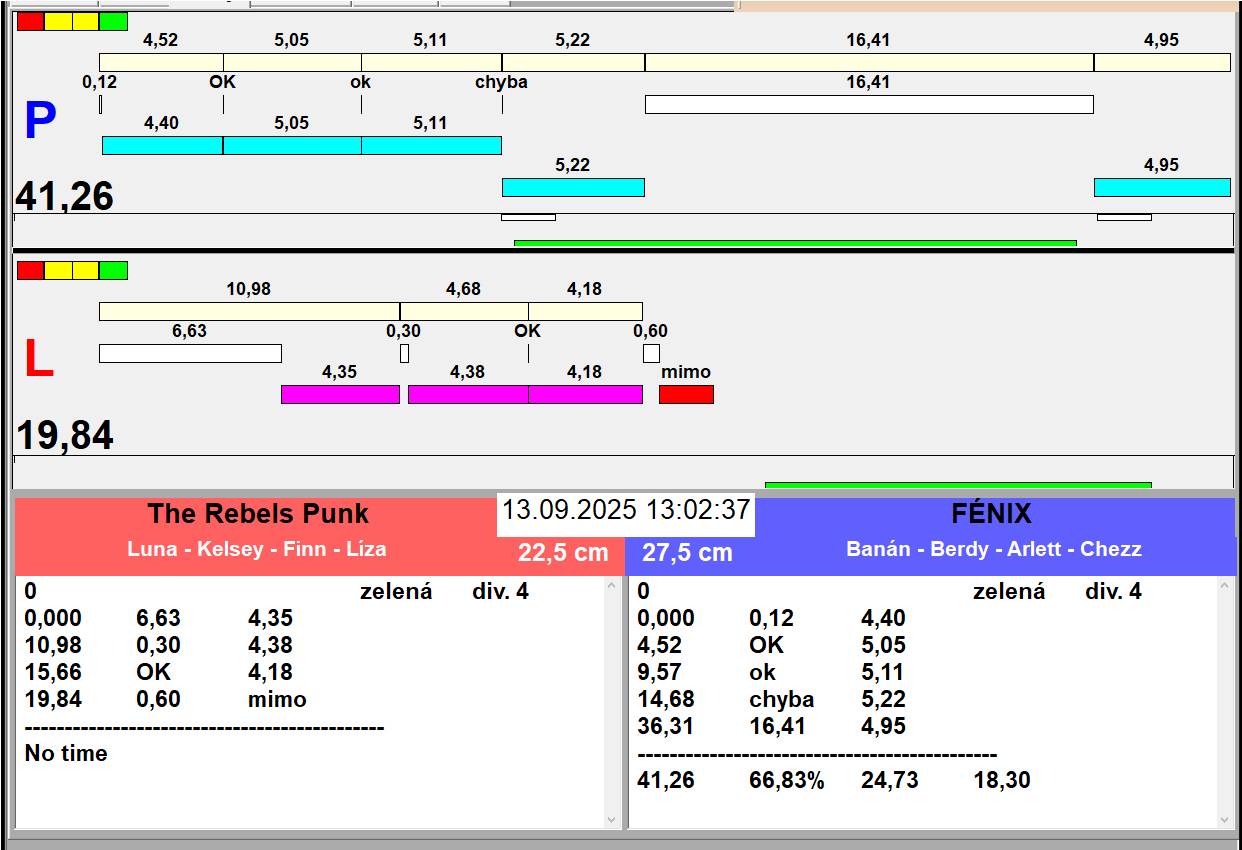The height and width of the screenshot is (850, 1242).
Task: Click the green start light in lane P
Action: tap(114, 21)
